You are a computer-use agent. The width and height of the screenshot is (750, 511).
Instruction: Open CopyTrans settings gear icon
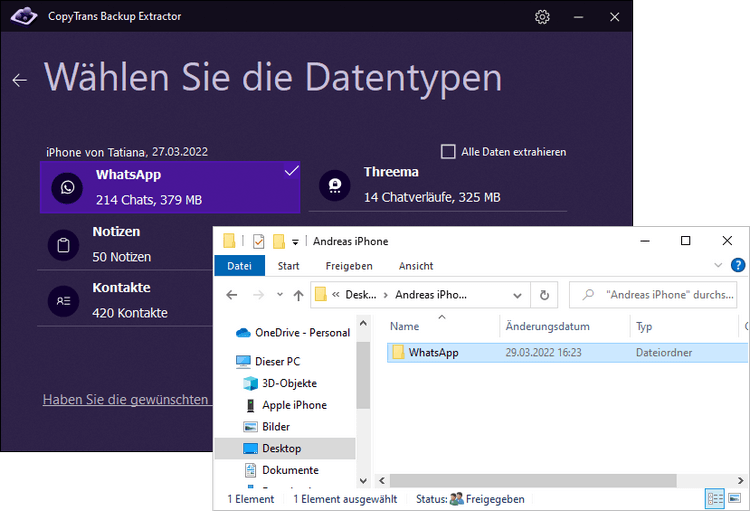(x=542, y=17)
